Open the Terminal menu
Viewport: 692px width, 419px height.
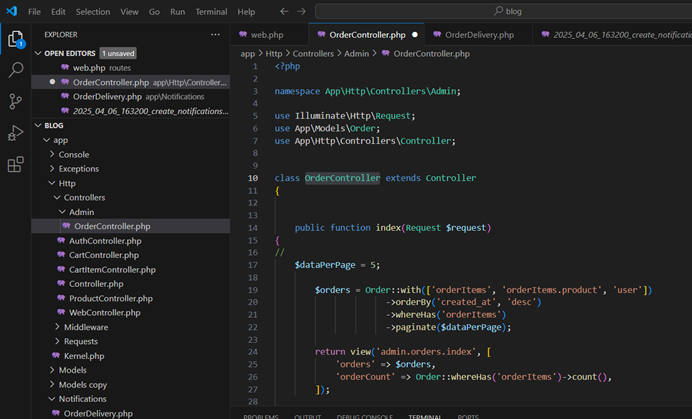tap(211, 12)
